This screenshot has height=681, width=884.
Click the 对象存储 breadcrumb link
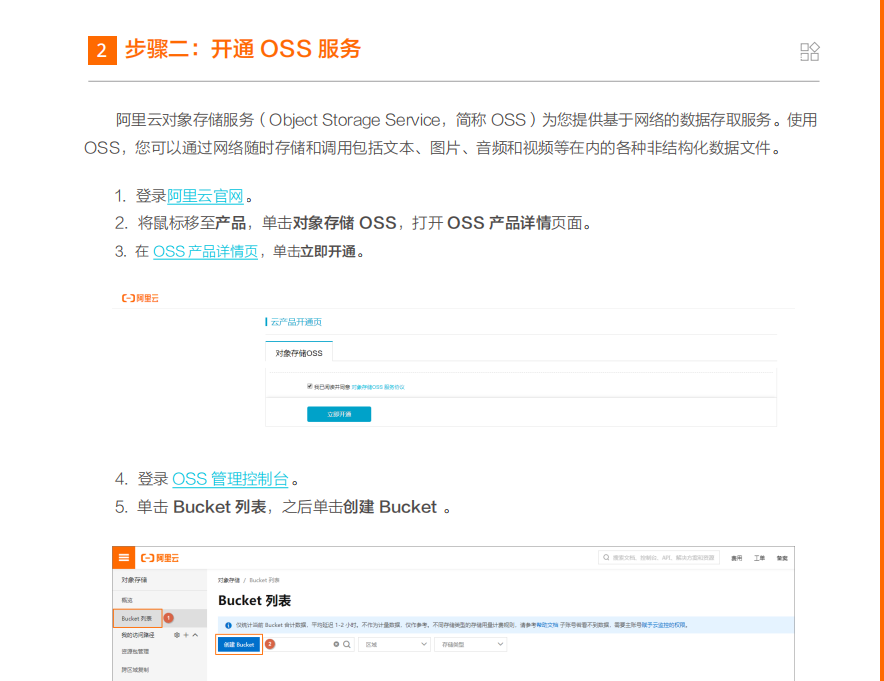[228, 580]
